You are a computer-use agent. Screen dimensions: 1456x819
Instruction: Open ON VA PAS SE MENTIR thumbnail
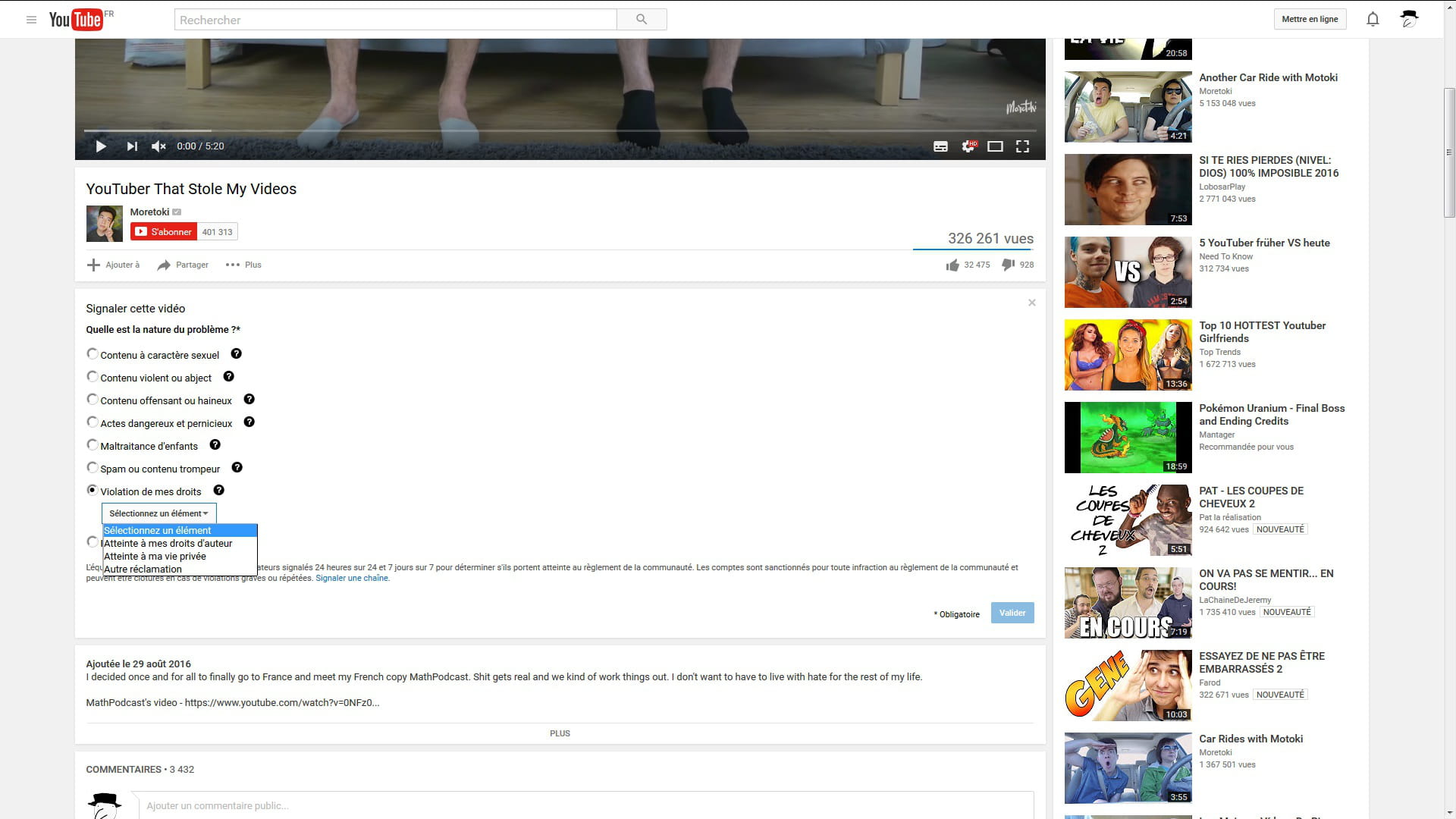click(1128, 603)
